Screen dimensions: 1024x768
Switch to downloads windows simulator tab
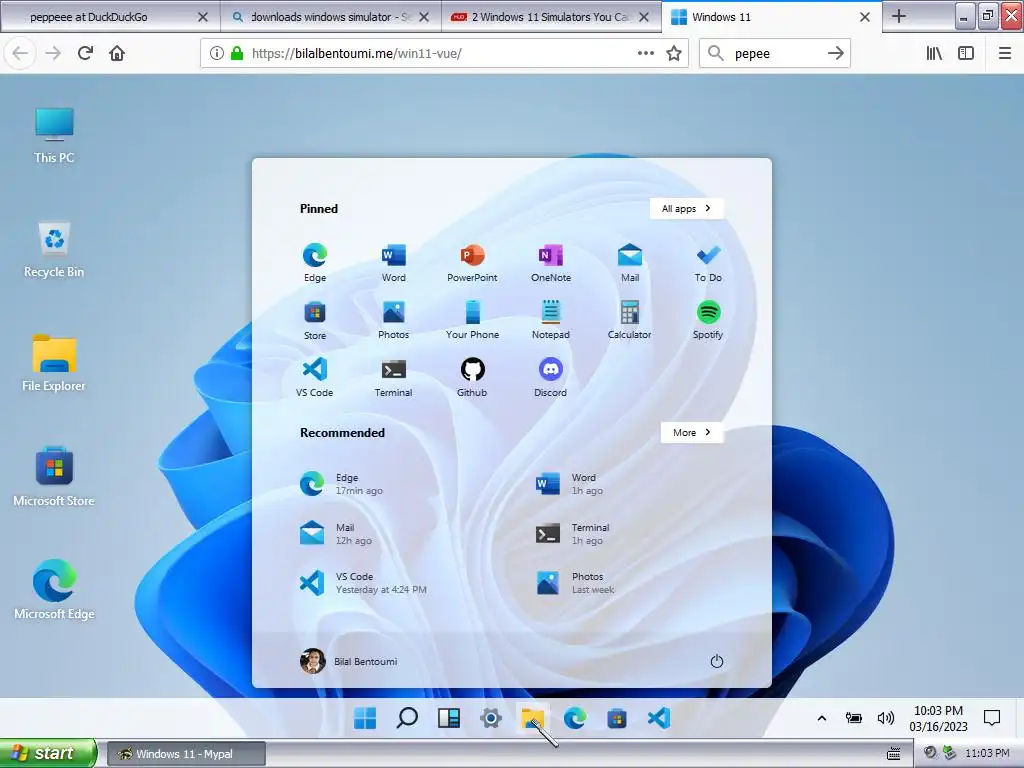(330, 17)
